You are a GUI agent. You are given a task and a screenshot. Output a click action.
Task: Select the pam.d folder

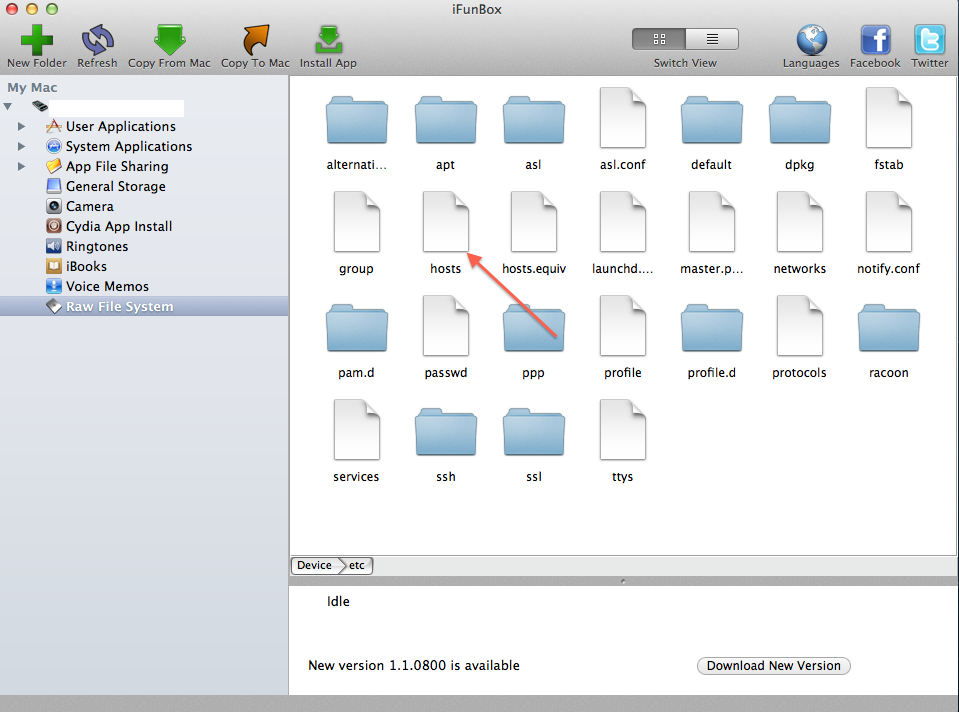point(357,328)
